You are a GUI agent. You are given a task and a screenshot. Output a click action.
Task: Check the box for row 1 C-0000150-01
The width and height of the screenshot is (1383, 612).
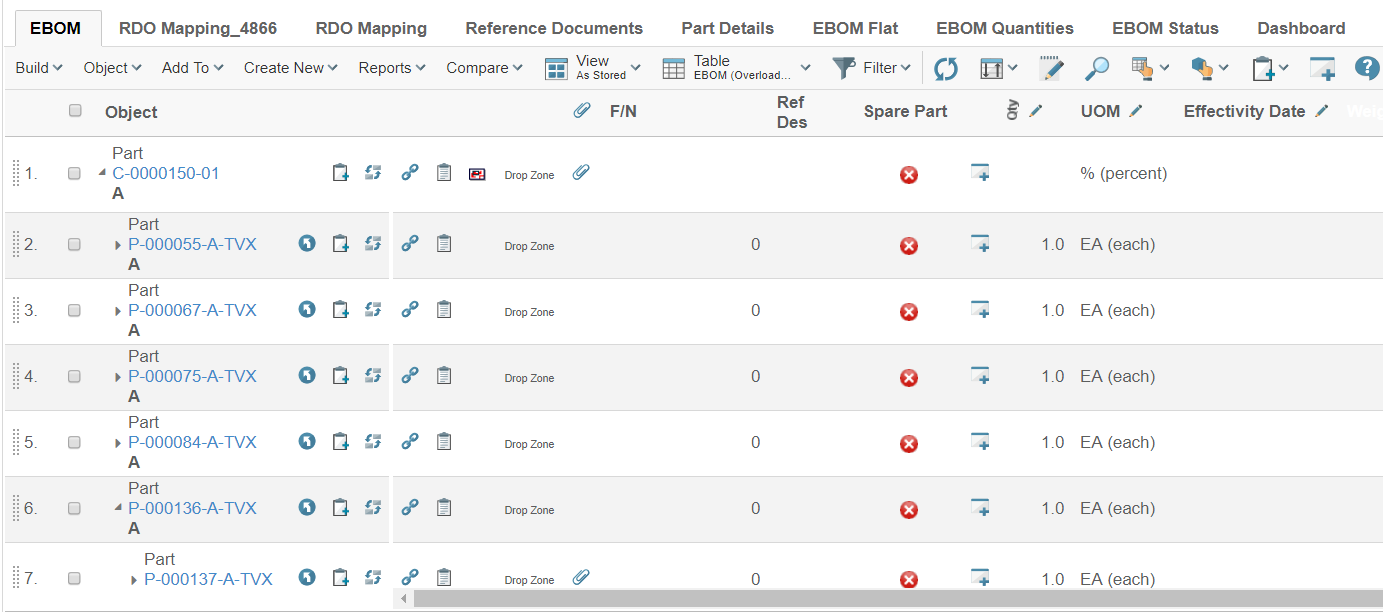tap(74, 173)
